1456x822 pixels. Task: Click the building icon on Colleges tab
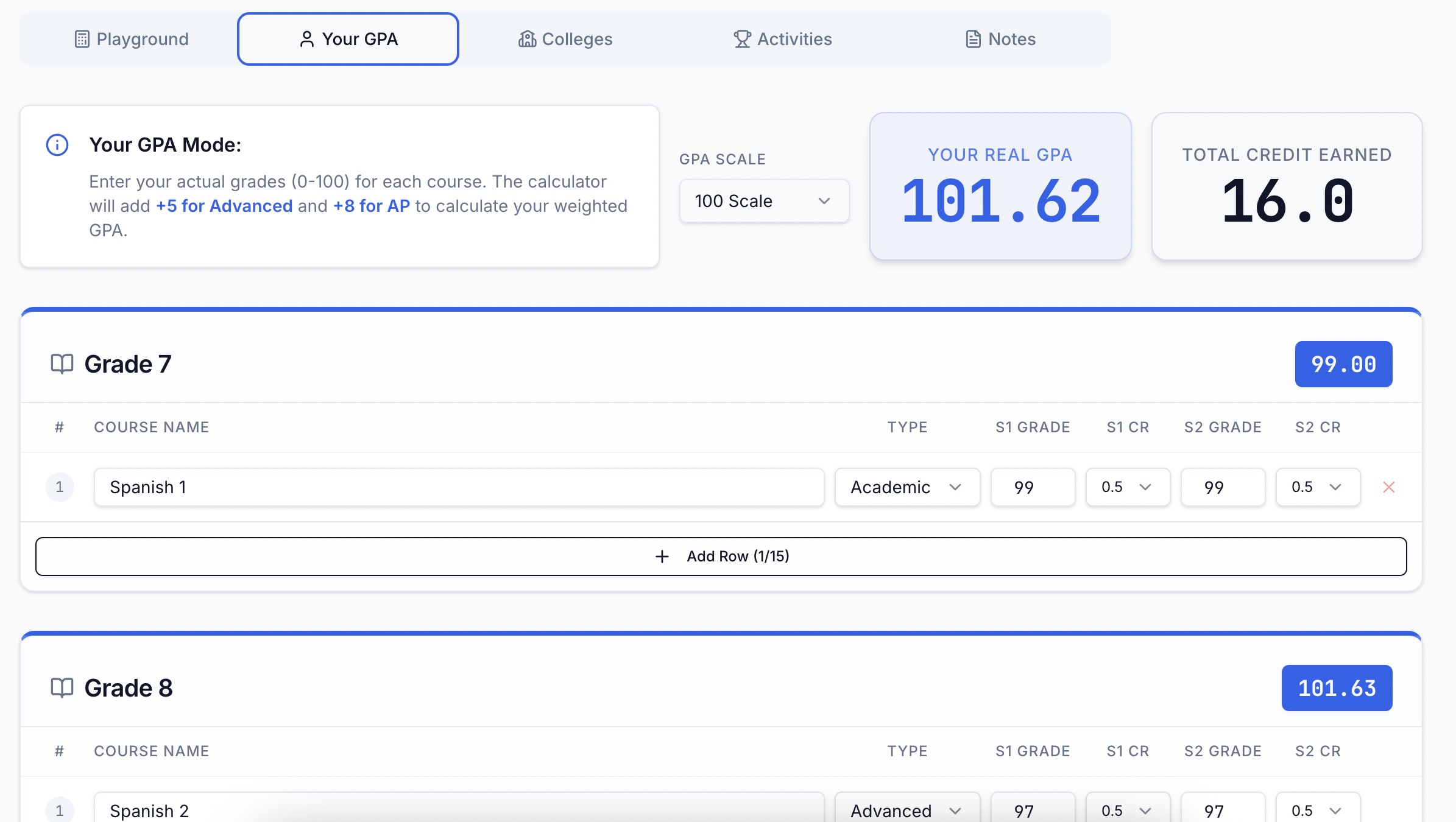pyautogui.click(x=527, y=39)
